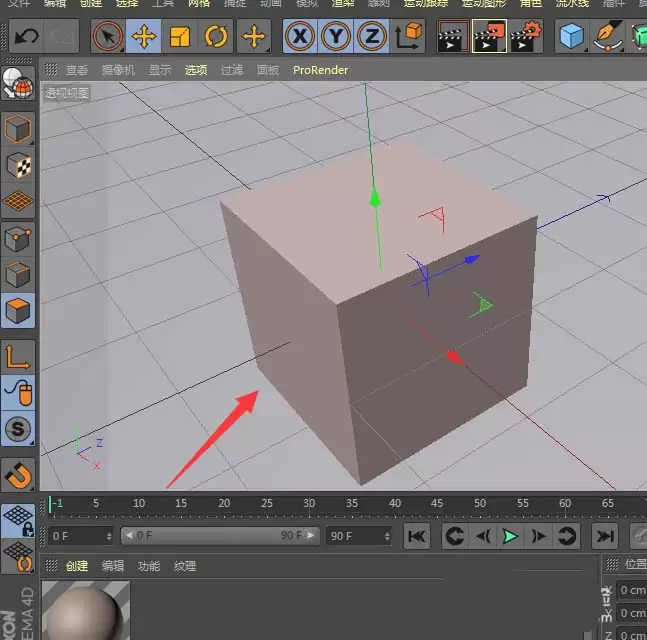Step to previous frame

[x=483, y=536]
